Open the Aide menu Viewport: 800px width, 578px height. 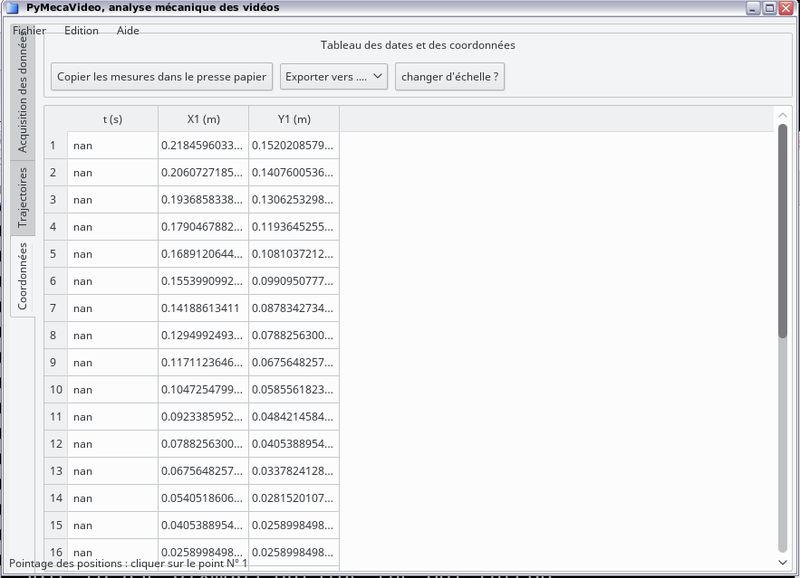[128, 31]
